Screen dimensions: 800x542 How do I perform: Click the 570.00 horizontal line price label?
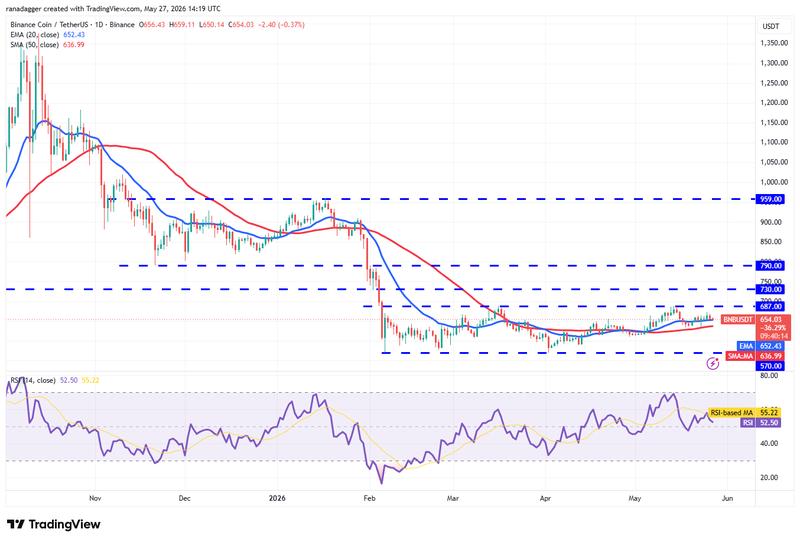(770, 366)
